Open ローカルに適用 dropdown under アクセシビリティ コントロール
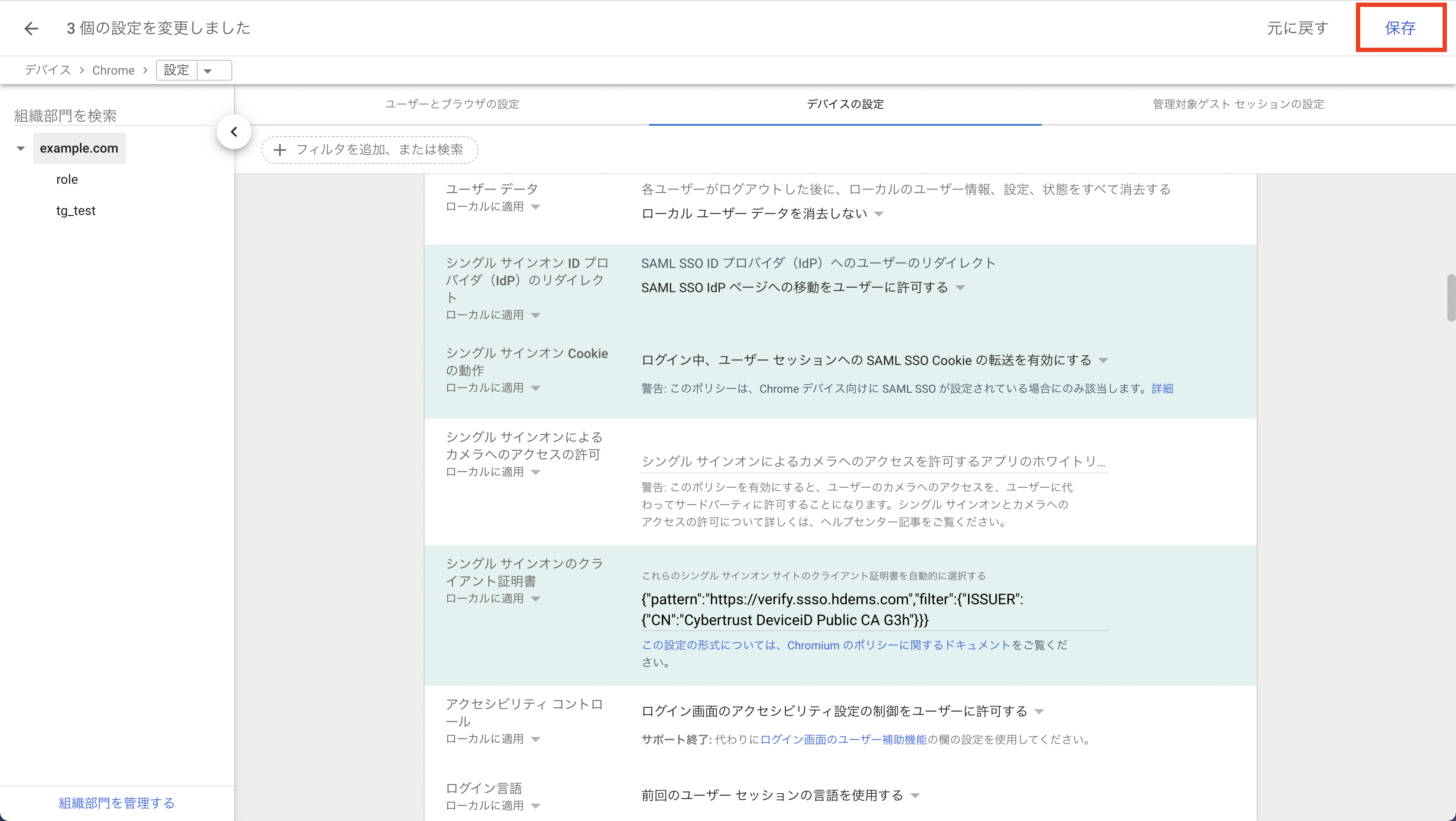The width and height of the screenshot is (1456, 821). pyautogui.click(x=493, y=739)
